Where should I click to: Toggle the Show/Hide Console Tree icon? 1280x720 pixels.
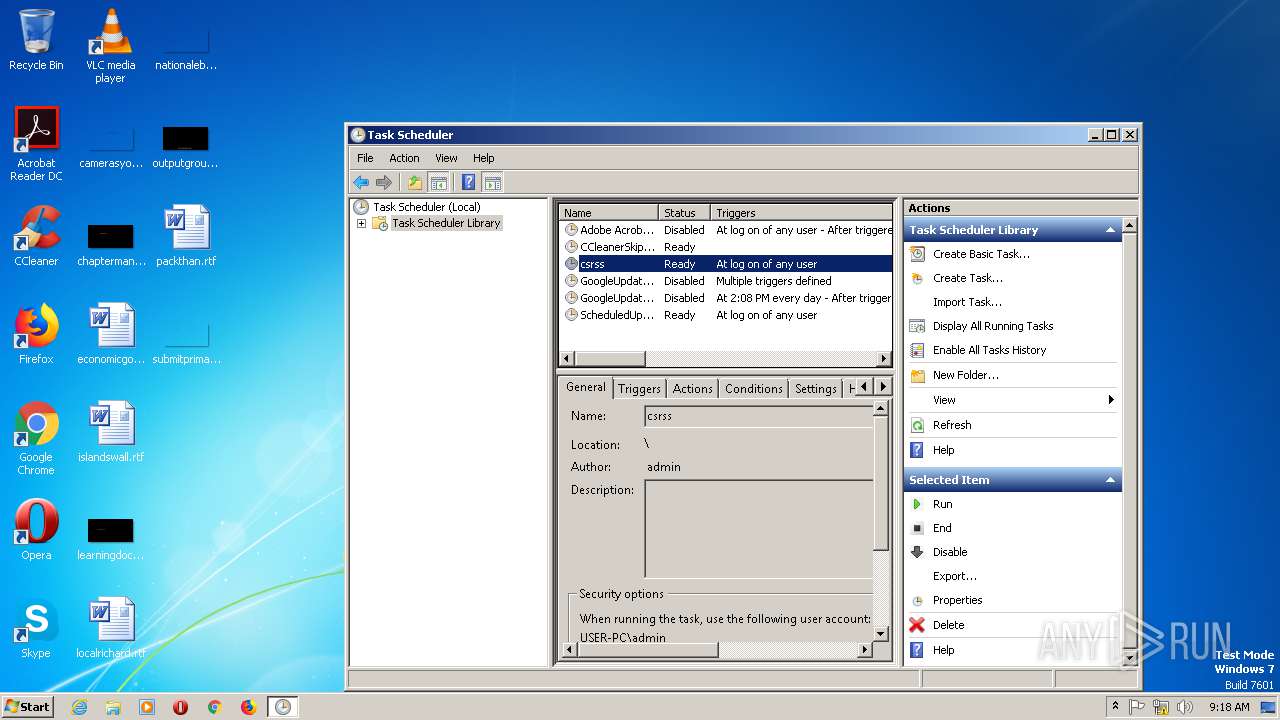[437, 182]
